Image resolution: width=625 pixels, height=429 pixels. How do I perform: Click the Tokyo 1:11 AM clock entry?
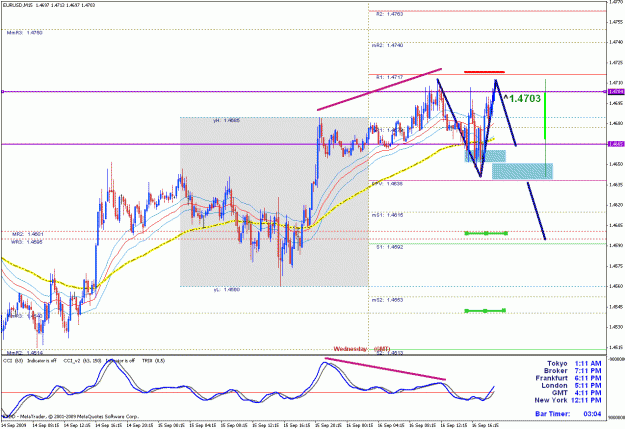(574, 363)
